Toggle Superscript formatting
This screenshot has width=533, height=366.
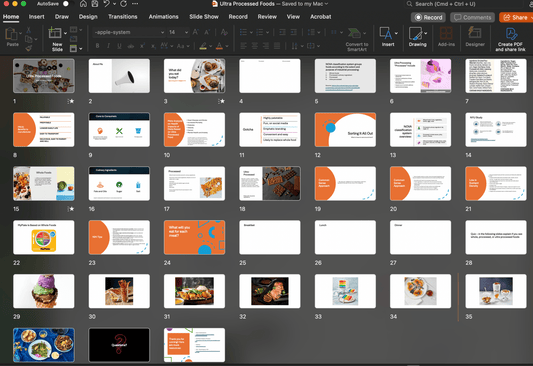click(x=142, y=46)
